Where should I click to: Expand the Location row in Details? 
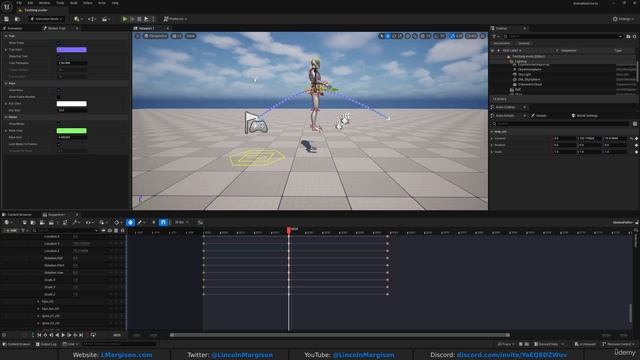[492, 138]
